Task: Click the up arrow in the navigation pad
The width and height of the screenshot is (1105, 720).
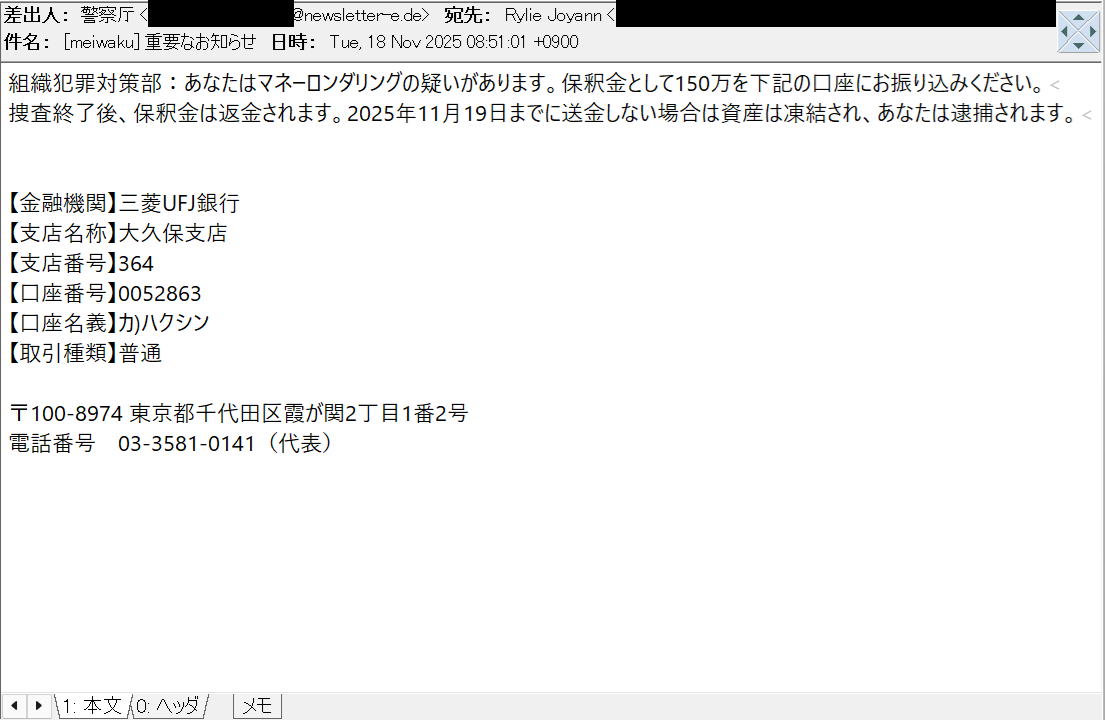Action: click(x=1078, y=17)
